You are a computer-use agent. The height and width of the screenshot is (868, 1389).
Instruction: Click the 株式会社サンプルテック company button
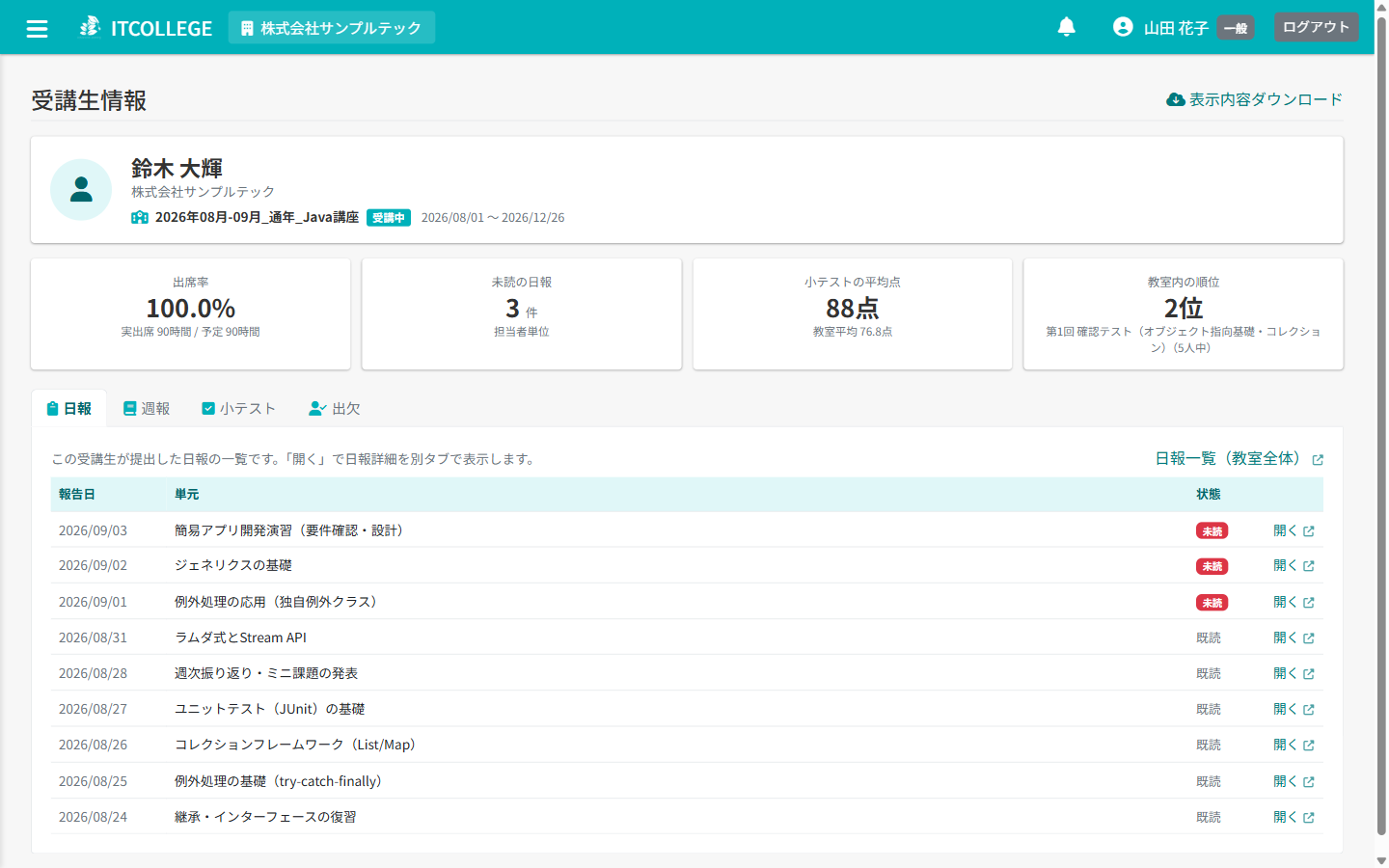click(332, 28)
